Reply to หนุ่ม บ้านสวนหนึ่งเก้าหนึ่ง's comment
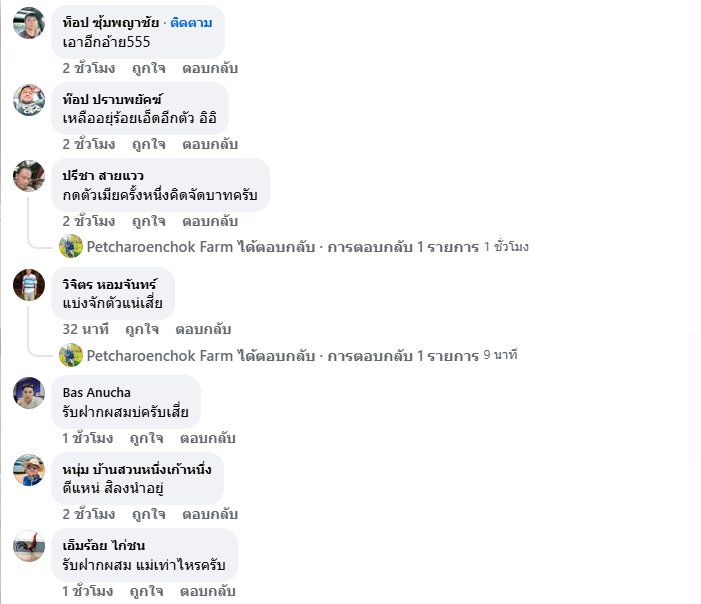Viewport: 701px width, 604px height. (x=210, y=514)
